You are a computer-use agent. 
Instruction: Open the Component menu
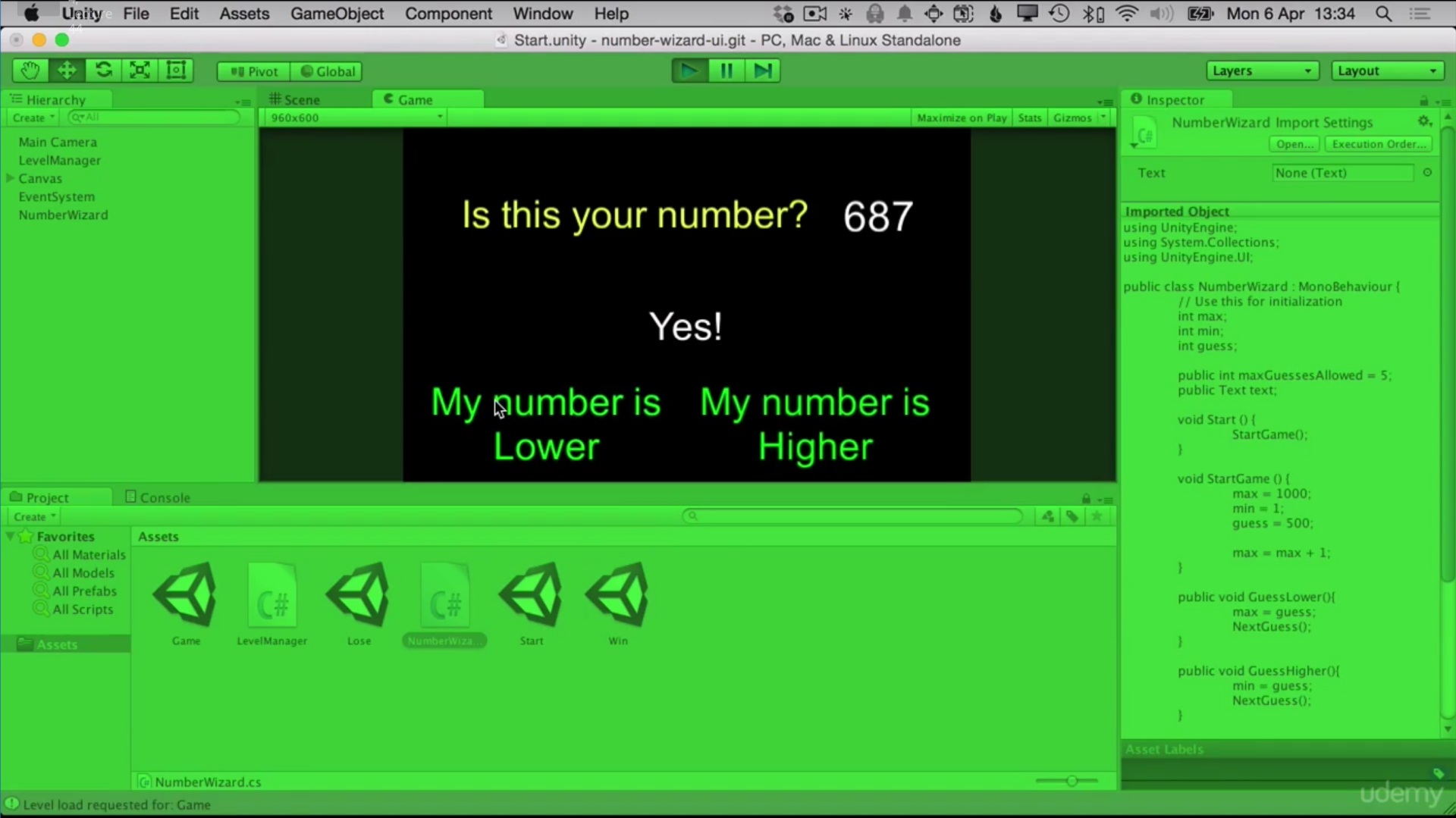click(448, 14)
